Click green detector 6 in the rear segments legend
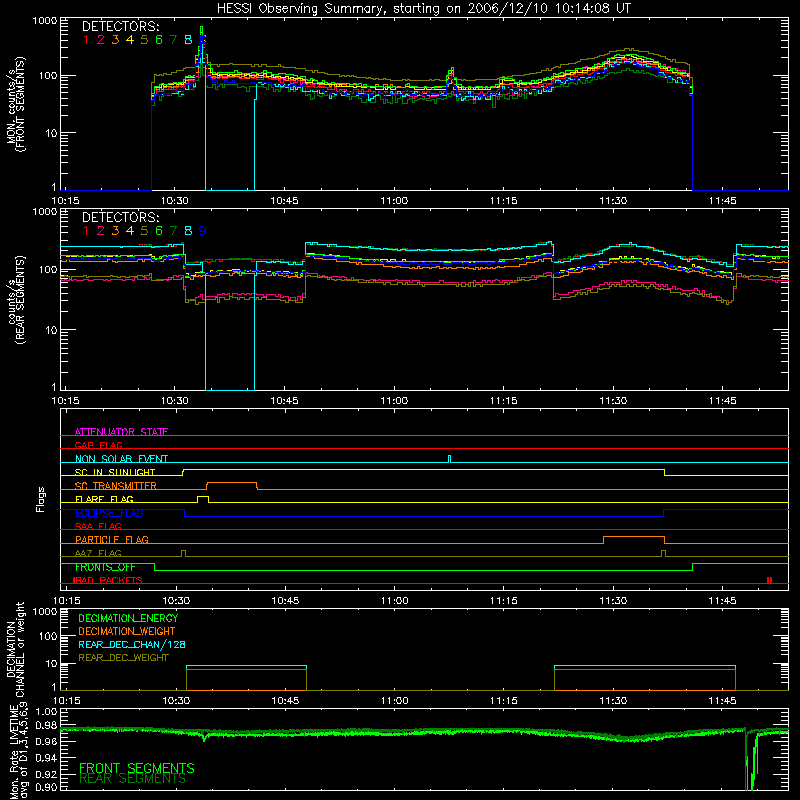Image resolution: width=800 pixels, height=800 pixels. click(x=159, y=231)
